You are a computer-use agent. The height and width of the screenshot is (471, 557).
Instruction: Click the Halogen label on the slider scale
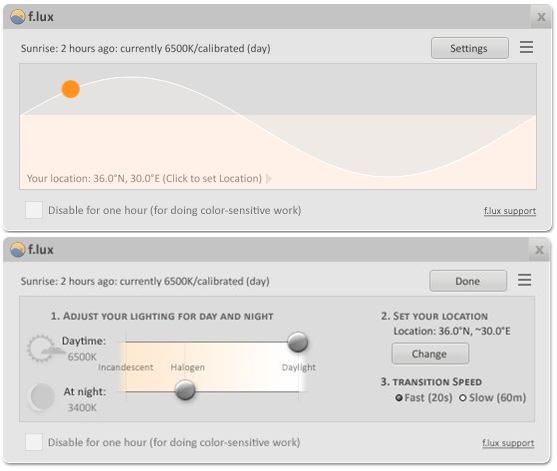coord(188,367)
